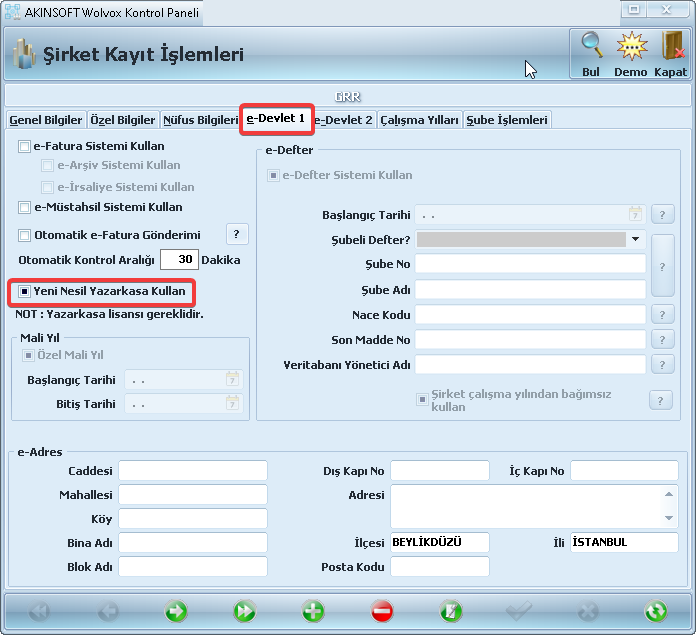696x635 pixels.
Task: Click İlçesi field containing BEYLİKDÜZÜ
Action: click(440, 542)
